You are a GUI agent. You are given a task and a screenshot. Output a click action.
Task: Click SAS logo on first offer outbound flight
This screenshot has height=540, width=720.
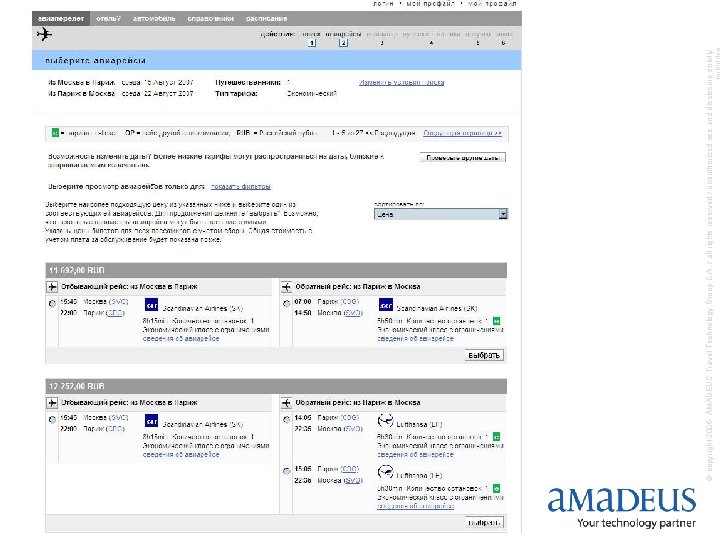click(x=151, y=305)
